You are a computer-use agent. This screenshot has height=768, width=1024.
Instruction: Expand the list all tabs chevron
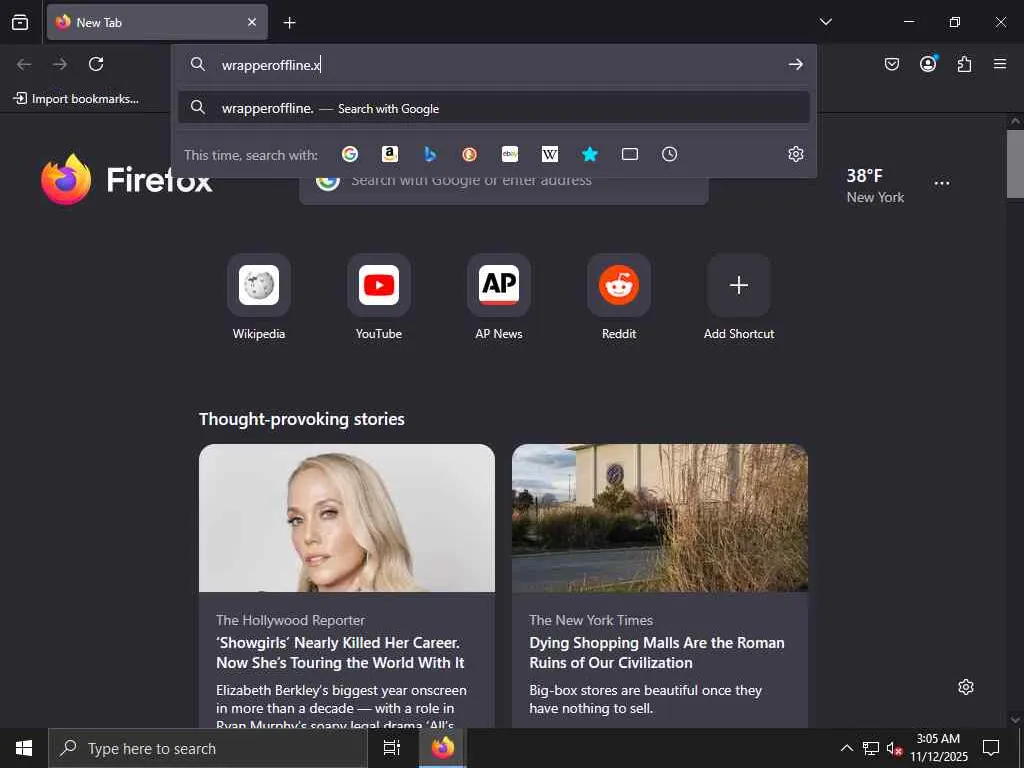coord(825,22)
